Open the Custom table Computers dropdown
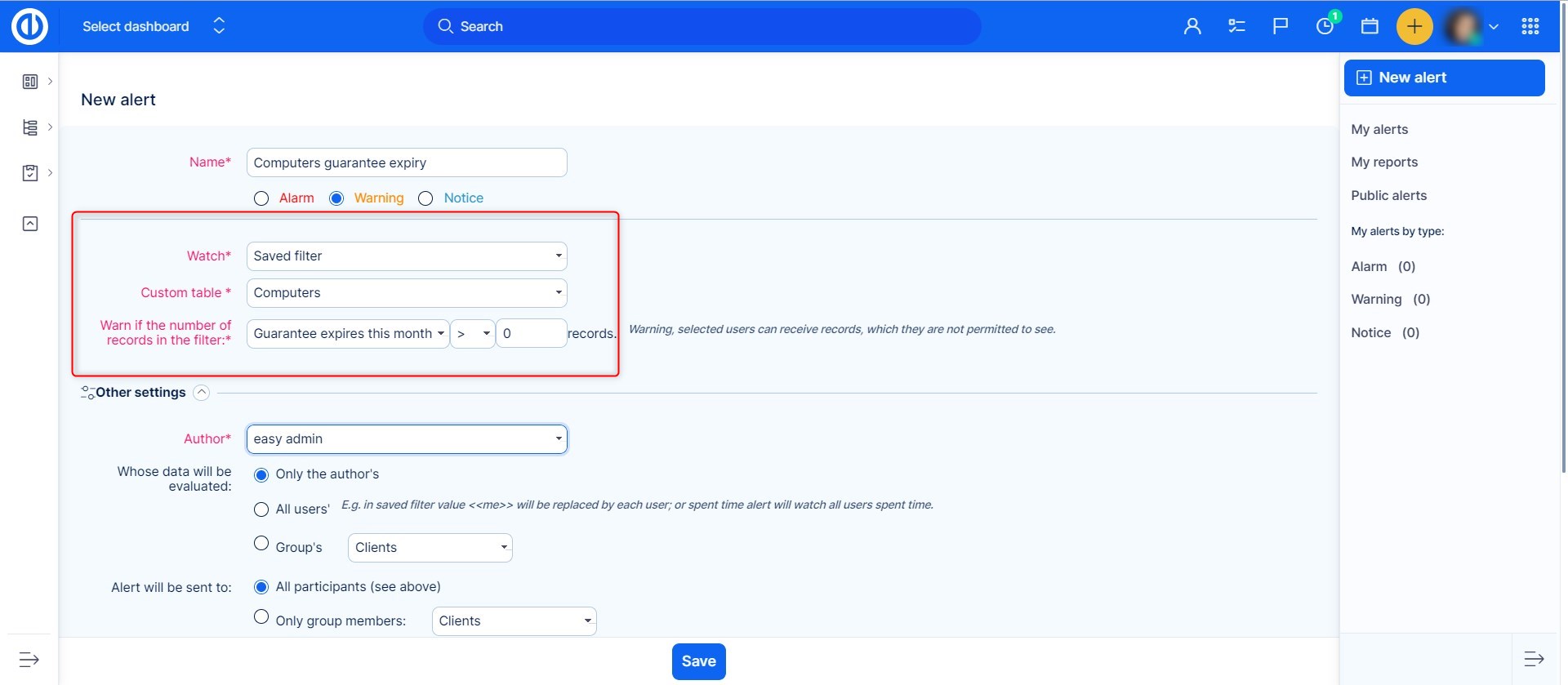 (x=407, y=293)
